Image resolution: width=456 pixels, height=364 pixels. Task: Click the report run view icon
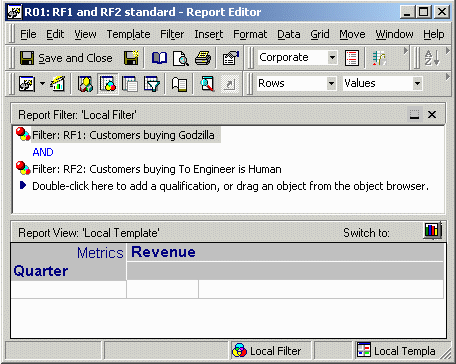click(27, 84)
